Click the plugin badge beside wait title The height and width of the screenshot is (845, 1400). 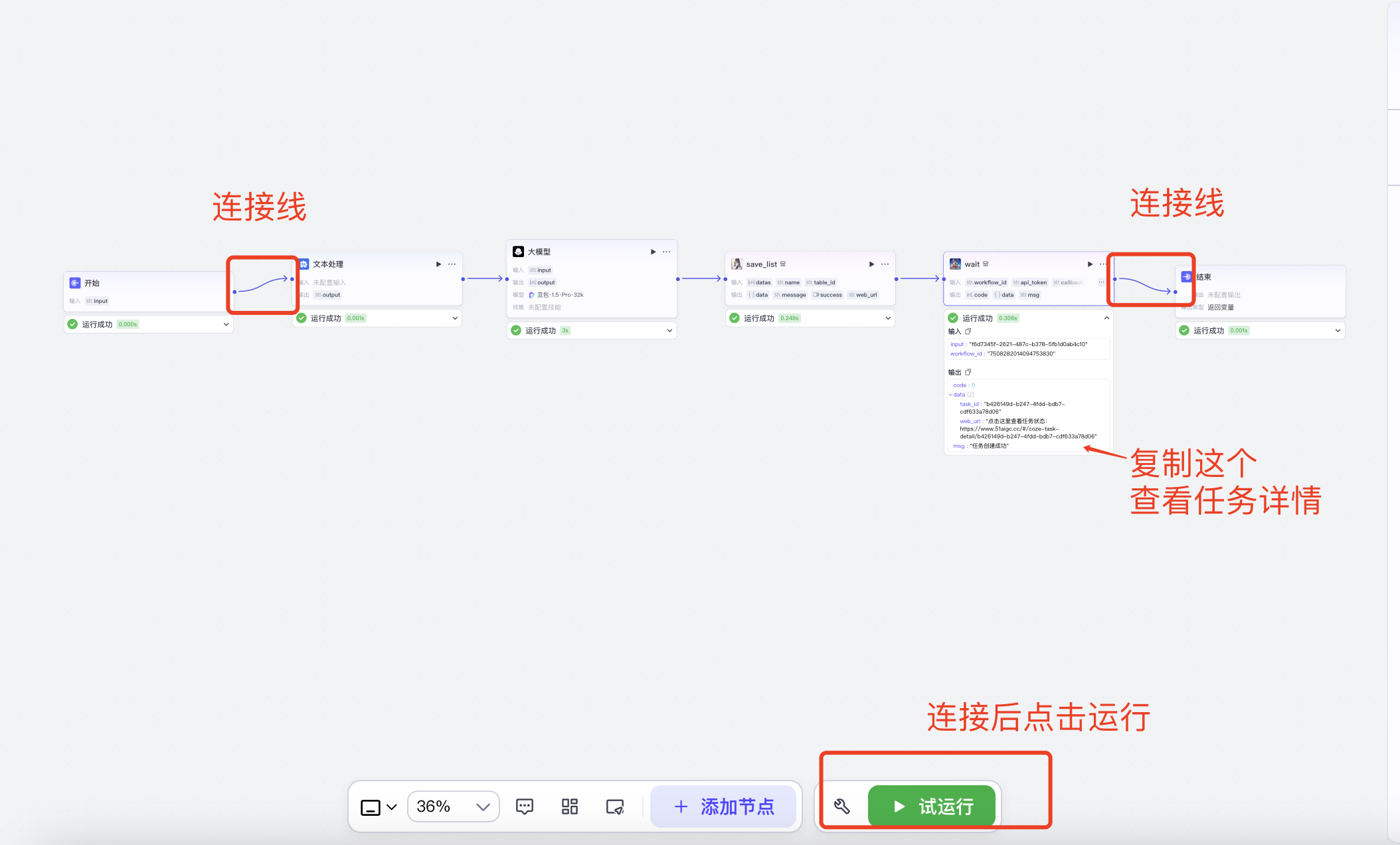click(x=986, y=264)
